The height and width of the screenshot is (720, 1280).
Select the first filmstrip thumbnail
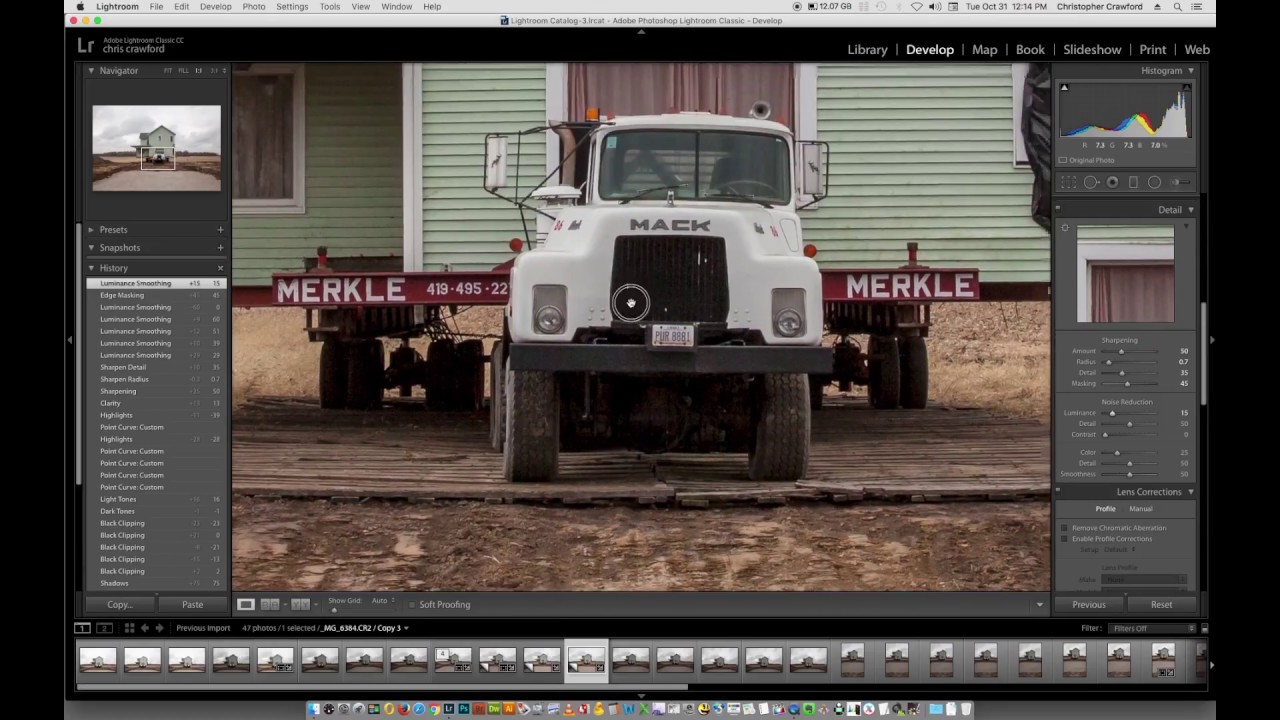(x=98, y=661)
